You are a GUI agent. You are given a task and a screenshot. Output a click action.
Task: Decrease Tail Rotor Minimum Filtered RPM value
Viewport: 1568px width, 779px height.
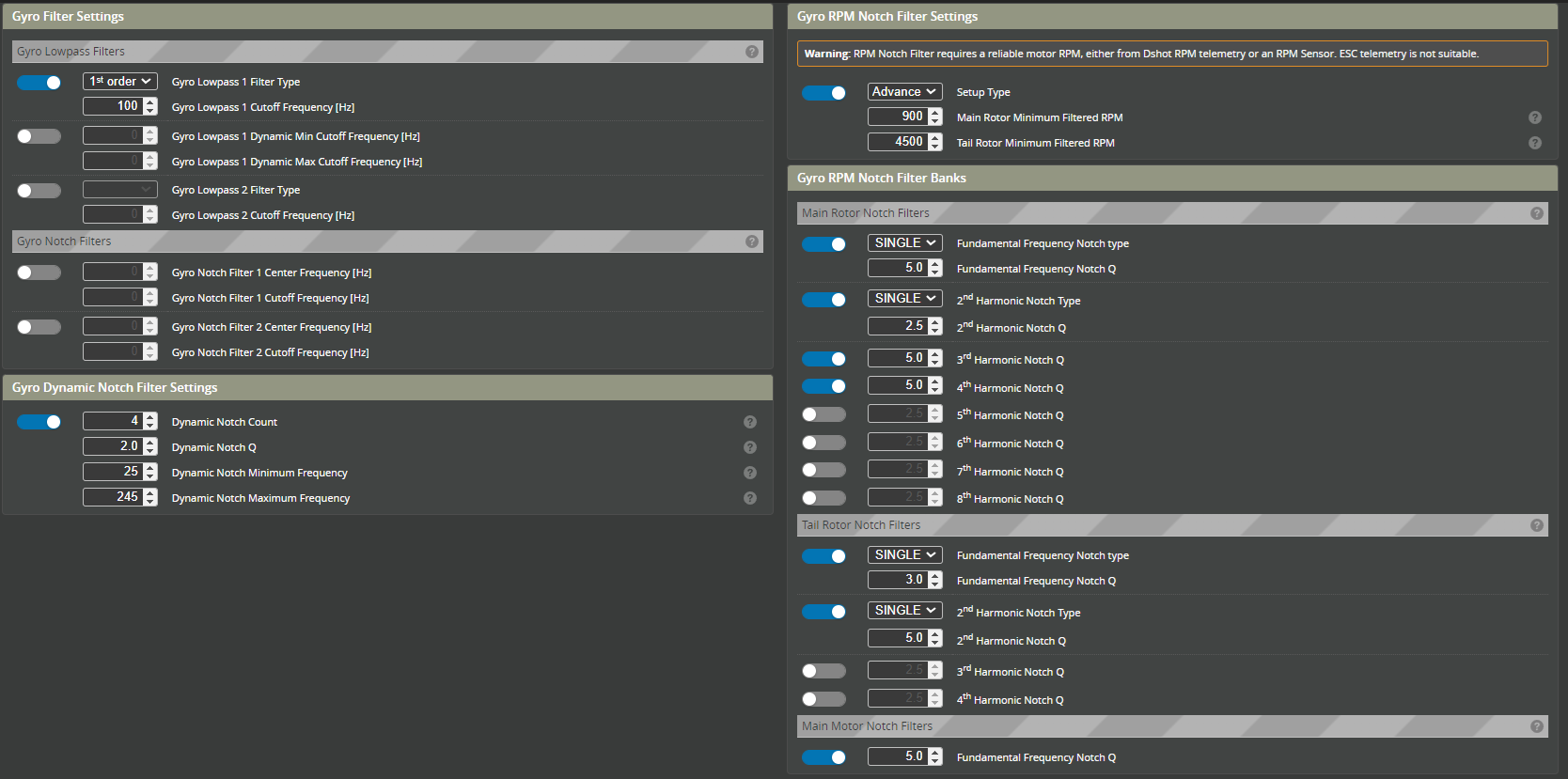[934, 147]
